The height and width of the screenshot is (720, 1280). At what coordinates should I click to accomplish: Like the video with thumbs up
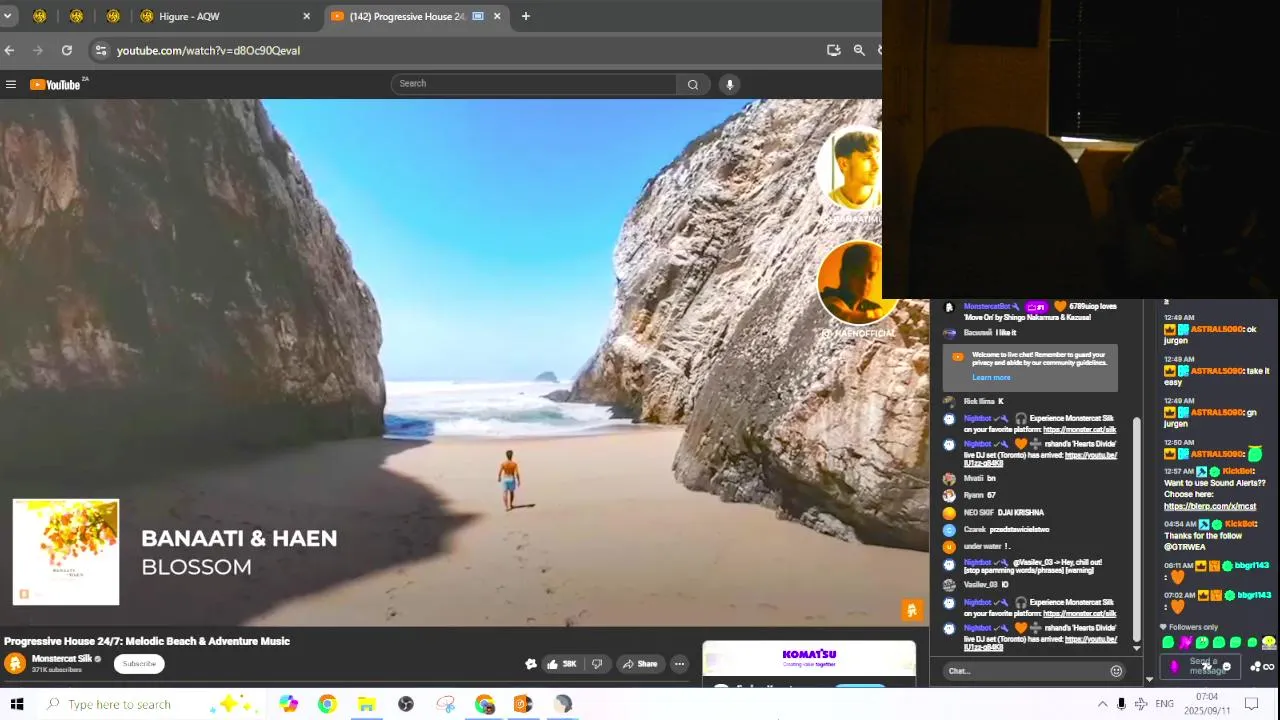[562, 664]
